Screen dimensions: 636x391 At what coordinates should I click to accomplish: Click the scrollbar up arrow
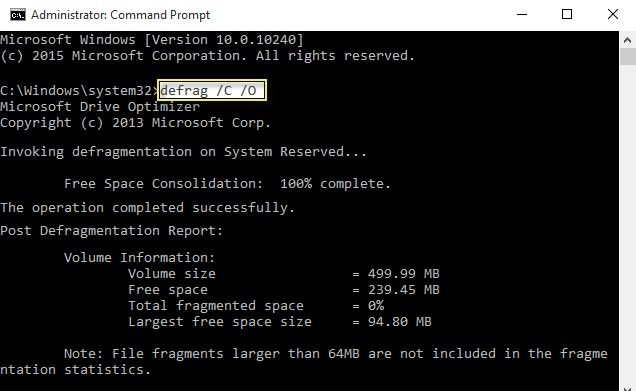627,40
